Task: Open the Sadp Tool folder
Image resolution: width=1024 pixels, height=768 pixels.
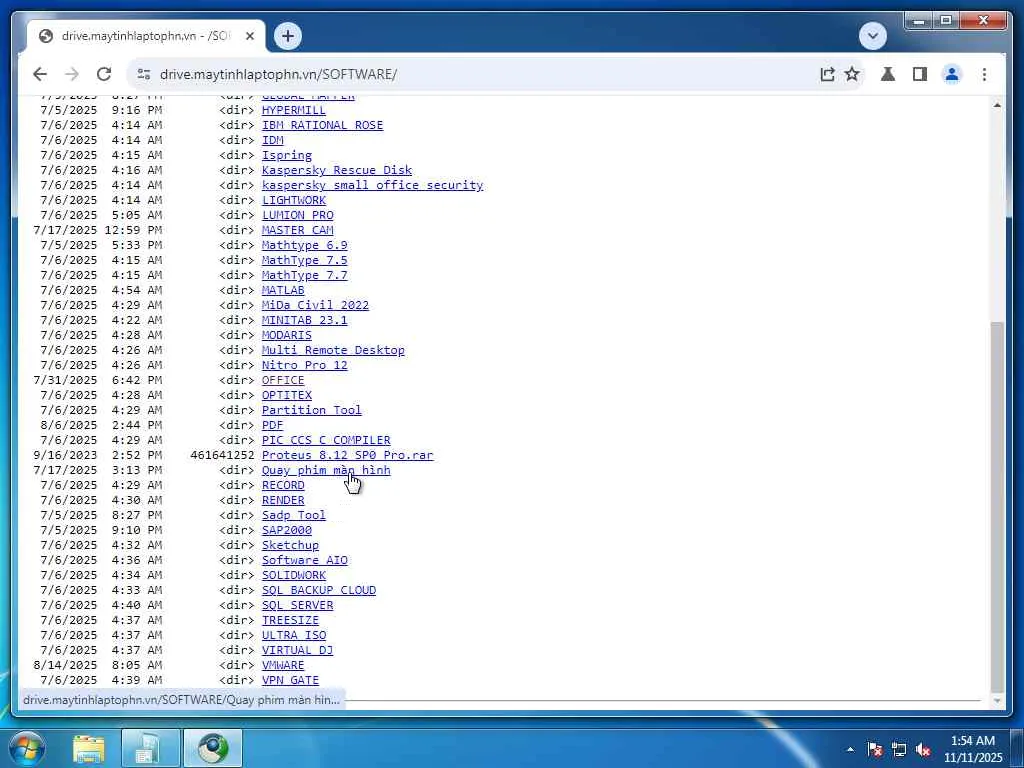Action: point(293,516)
